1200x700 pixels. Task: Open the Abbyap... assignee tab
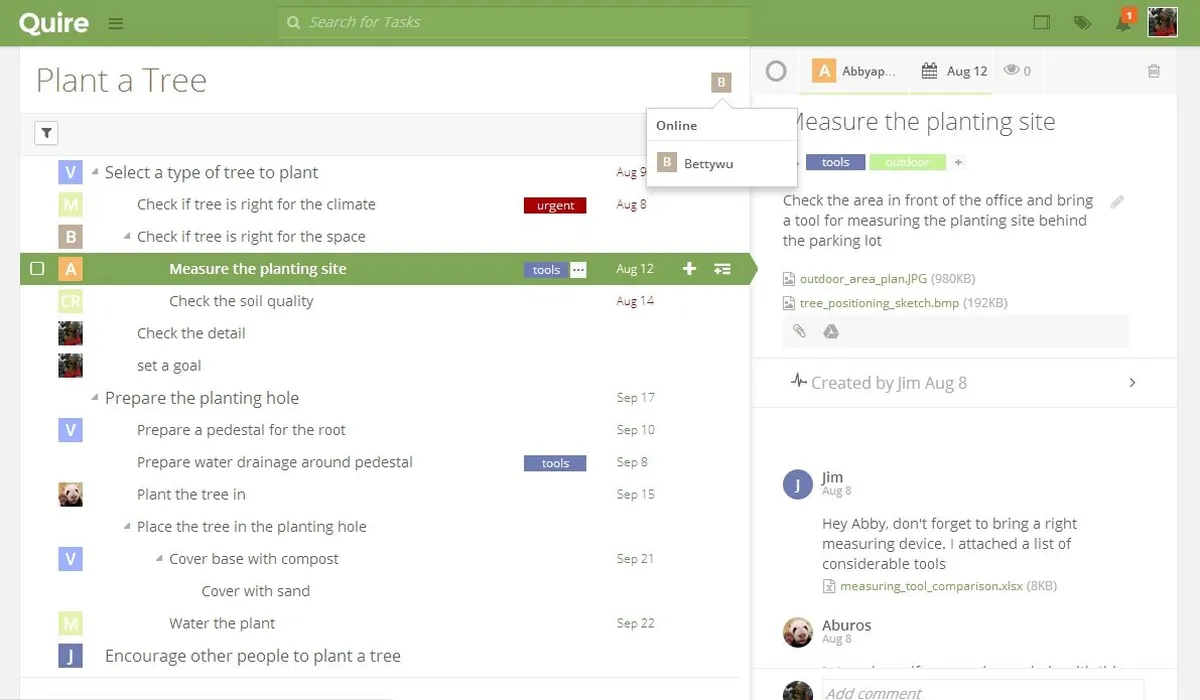point(856,71)
